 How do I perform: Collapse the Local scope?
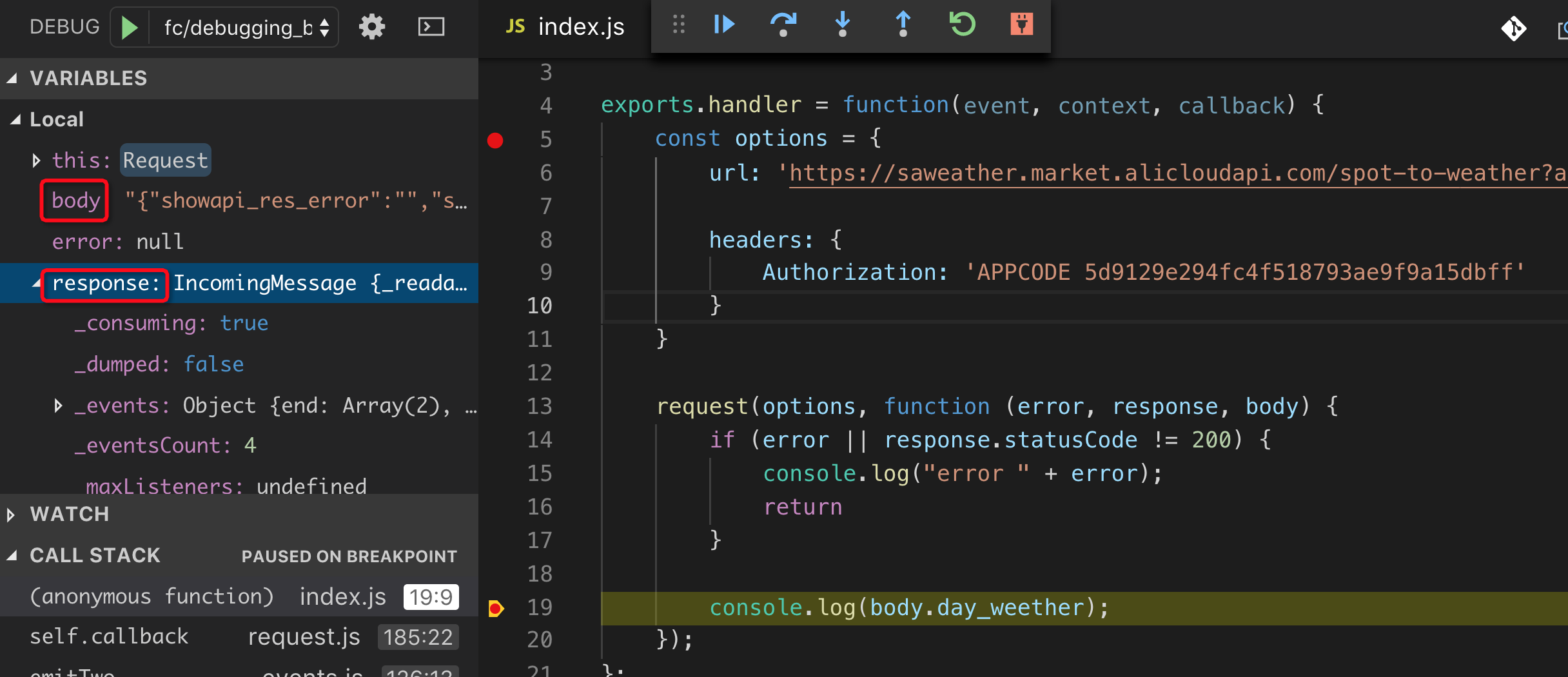[15, 119]
